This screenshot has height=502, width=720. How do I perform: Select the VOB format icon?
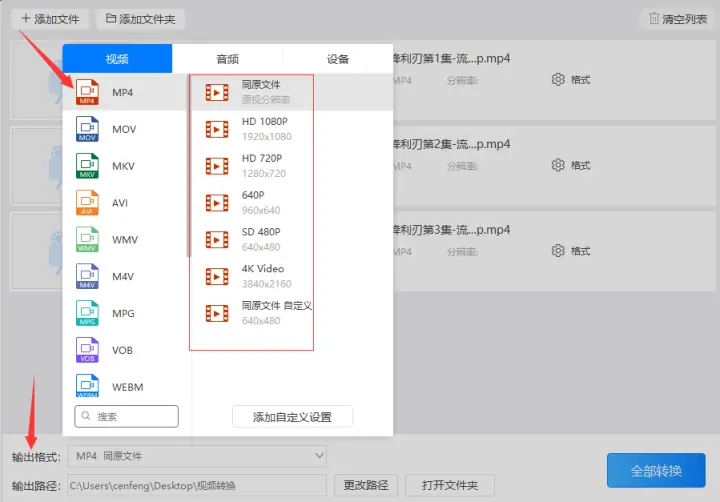[x=87, y=350]
